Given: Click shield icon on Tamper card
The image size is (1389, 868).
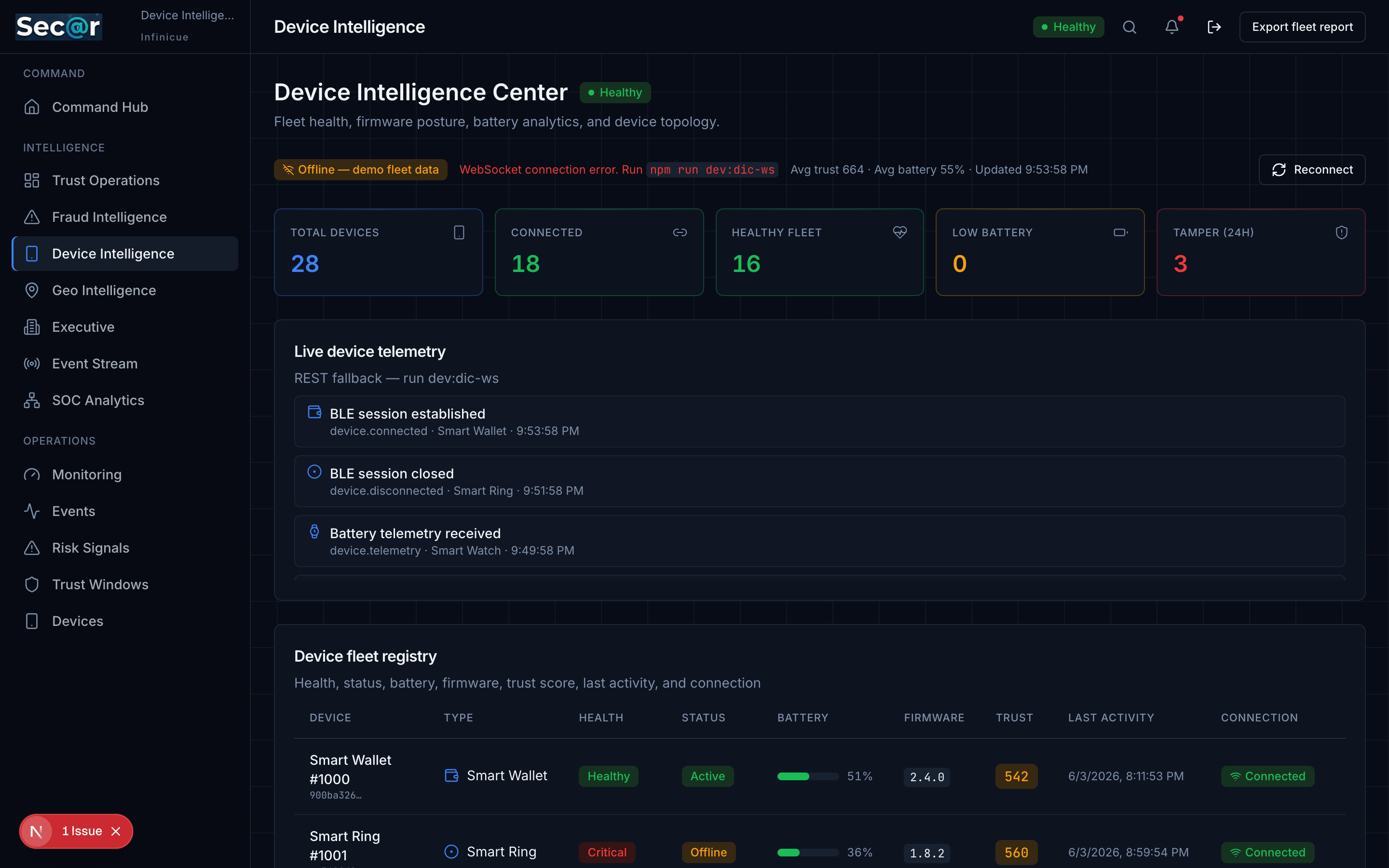Looking at the screenshot, I should tap(1341, 232).
